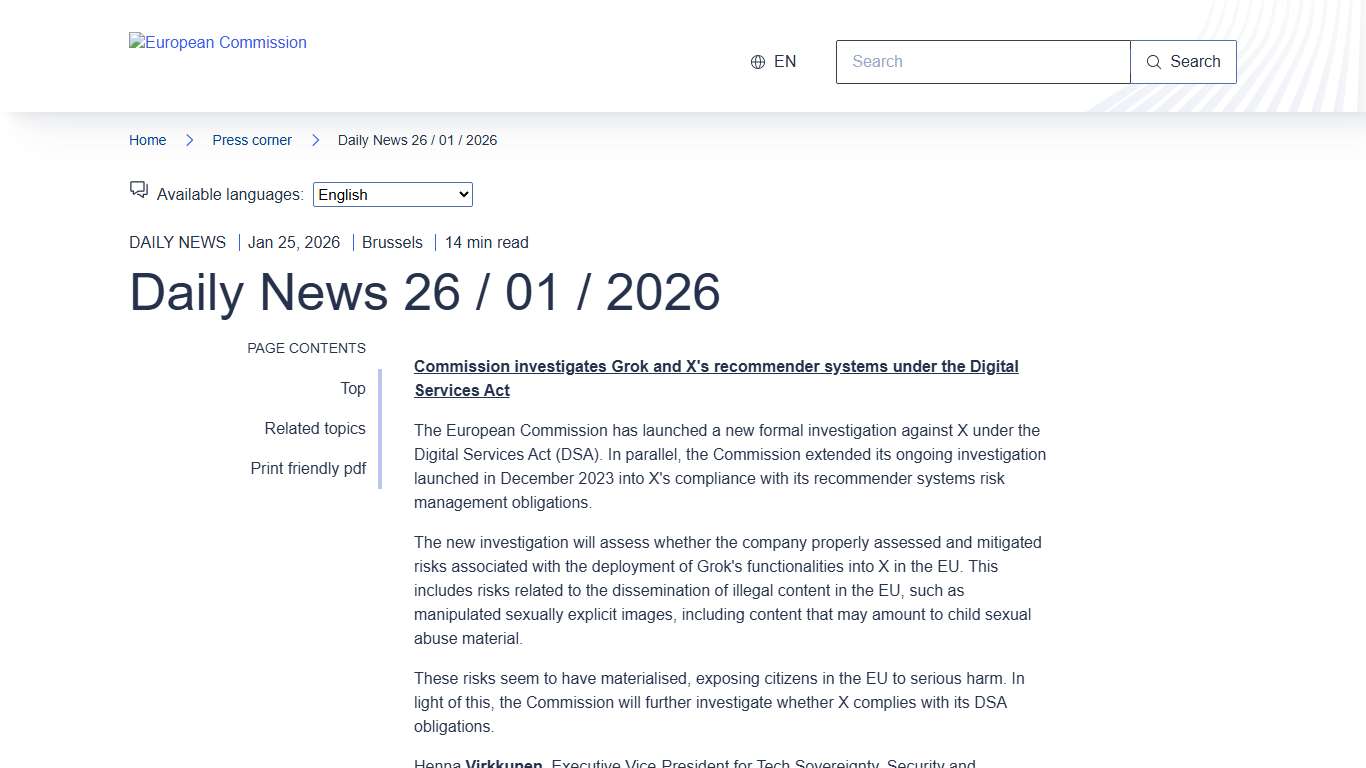Viewport: 1366px width, 768px height.
Task: Expand the Available languages English dropdown
Action: (x=393, y=195)
